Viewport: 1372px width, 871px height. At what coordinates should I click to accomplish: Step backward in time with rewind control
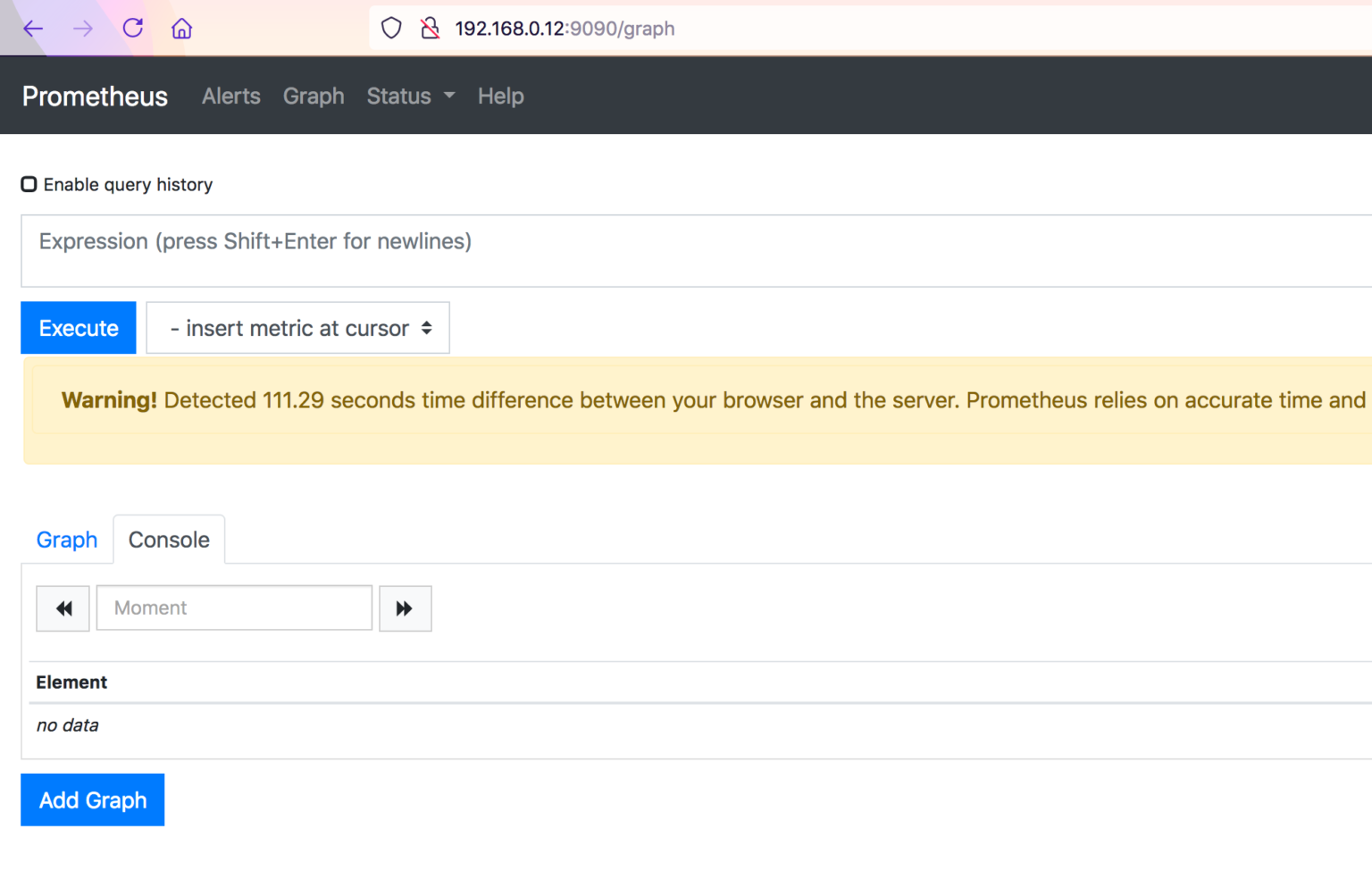click(x=63, y=608)
